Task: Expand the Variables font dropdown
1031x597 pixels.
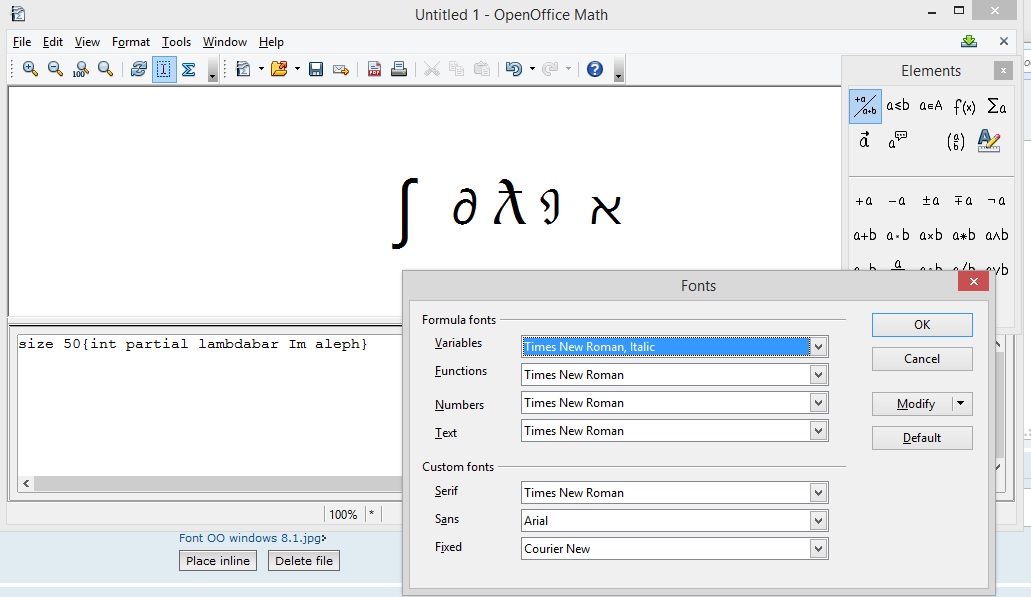Action: [x=819, y=347]
